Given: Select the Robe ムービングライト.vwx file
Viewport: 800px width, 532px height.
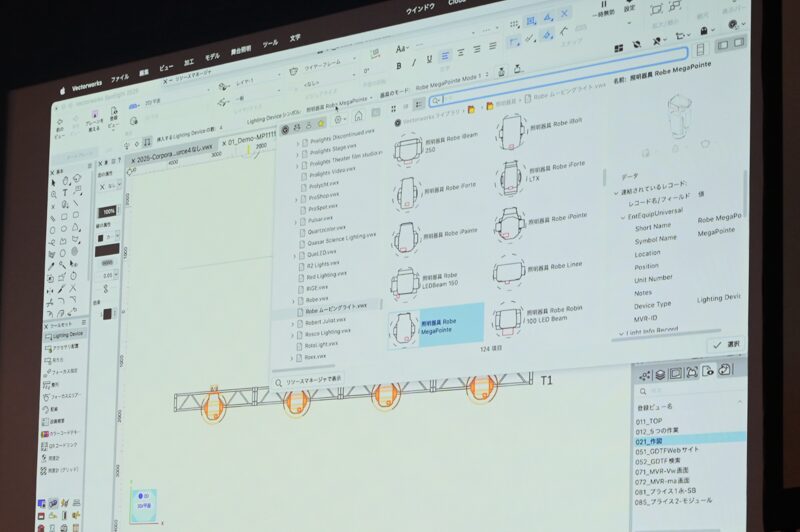Looking at the screenshot, I should 336,310.
